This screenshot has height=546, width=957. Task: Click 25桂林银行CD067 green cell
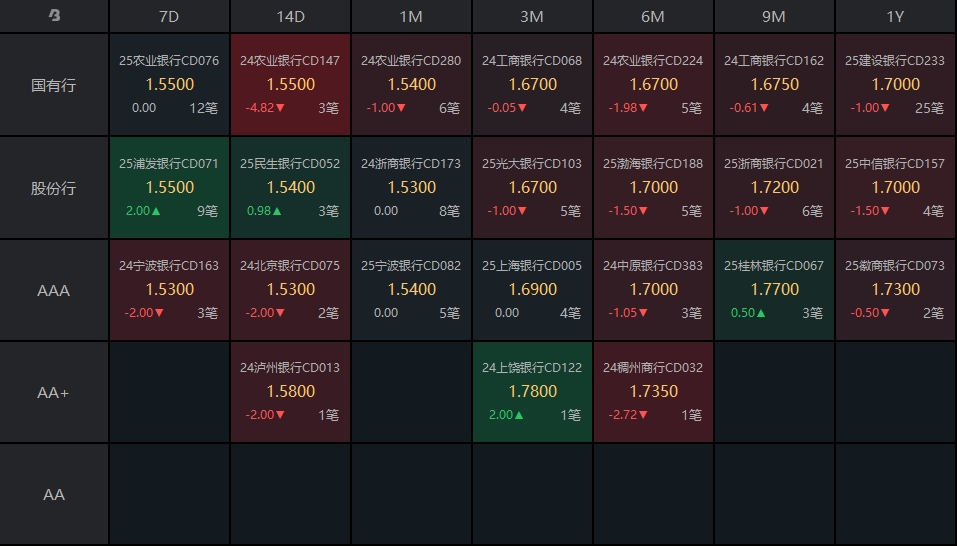coord(774,289)
